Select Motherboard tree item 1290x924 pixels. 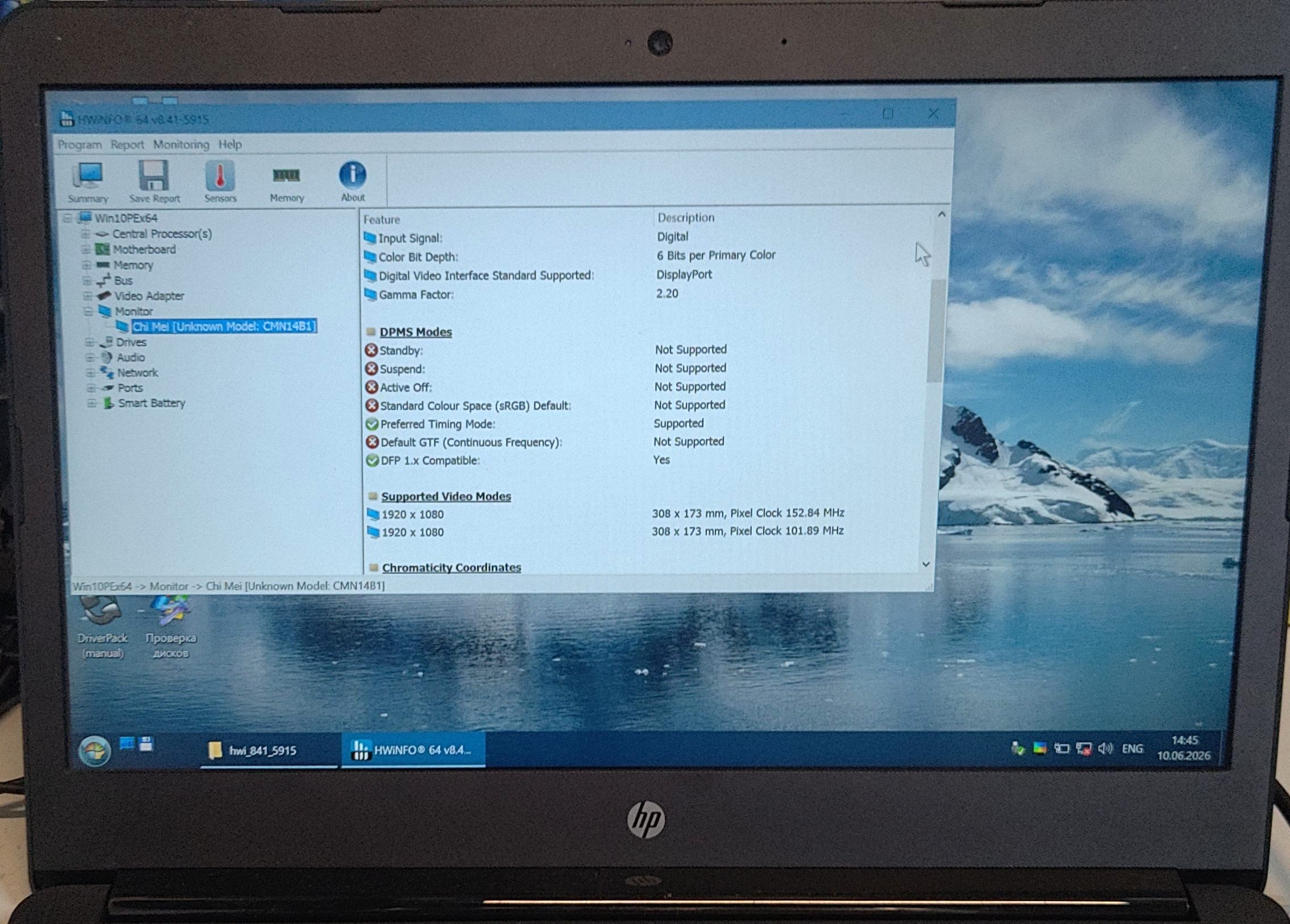tap(144, 250)
